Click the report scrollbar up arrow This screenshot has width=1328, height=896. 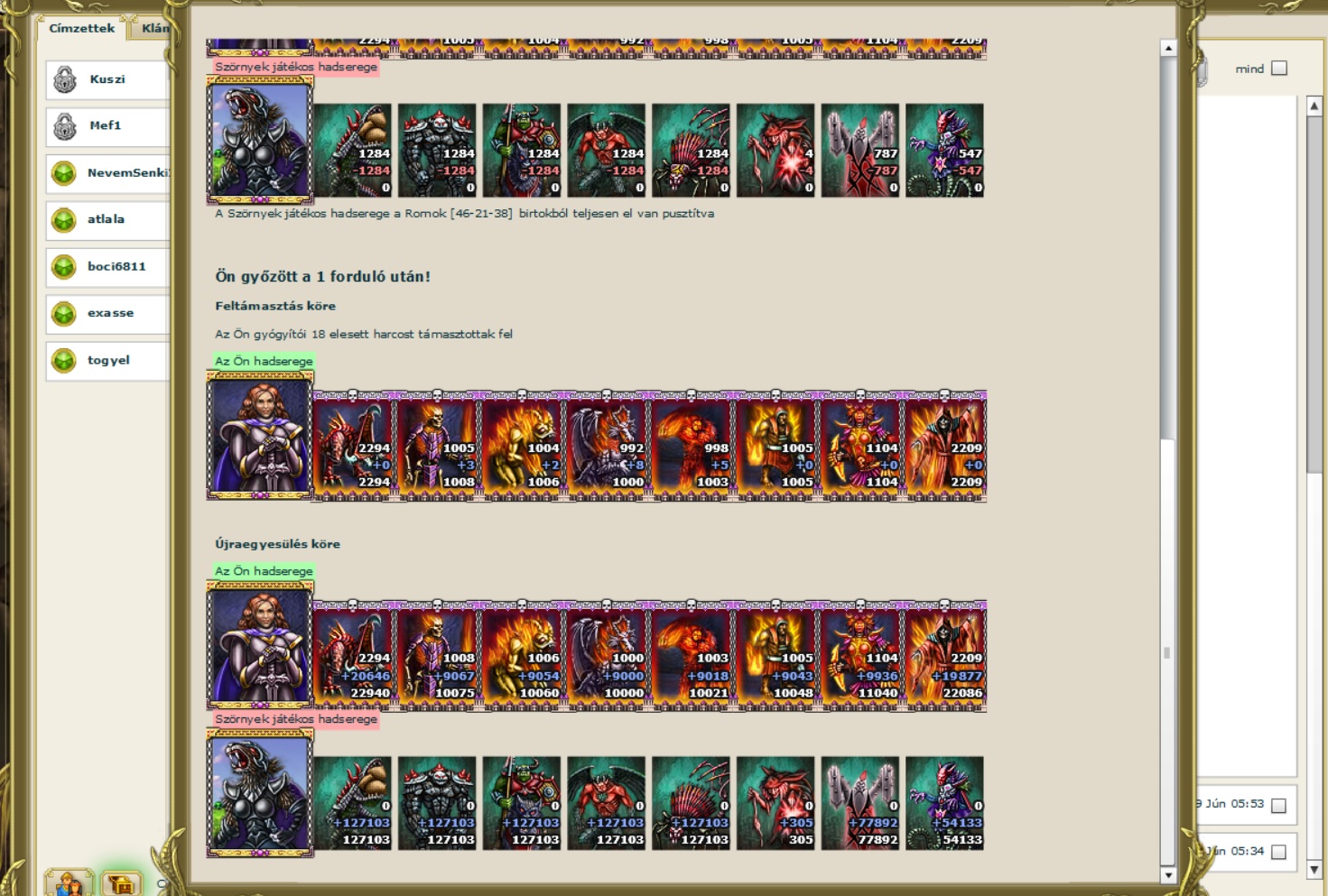click(1168, 48)
